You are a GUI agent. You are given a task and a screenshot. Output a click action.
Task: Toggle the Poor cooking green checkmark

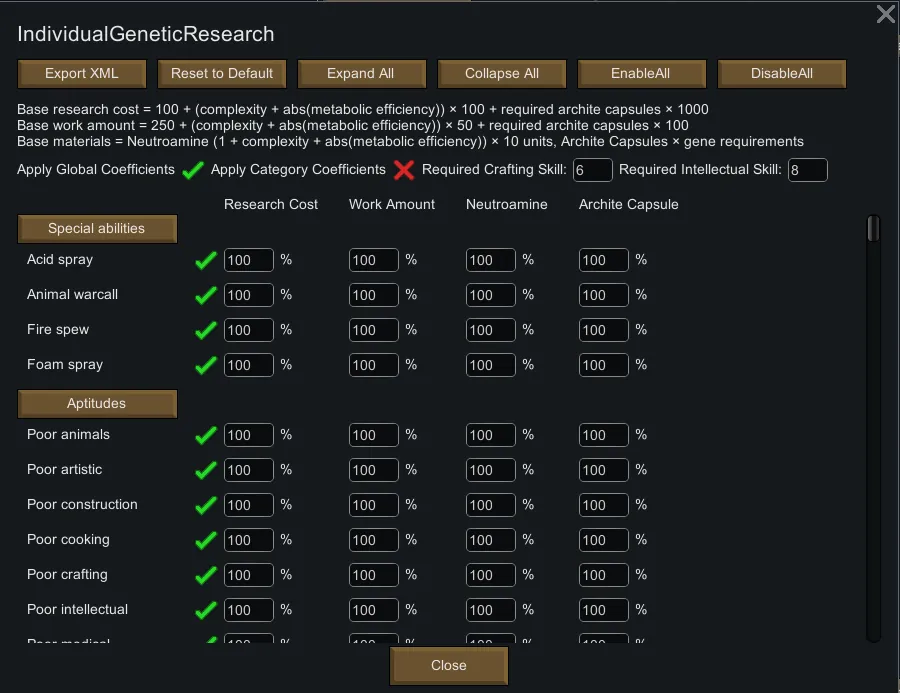[206, 540]
